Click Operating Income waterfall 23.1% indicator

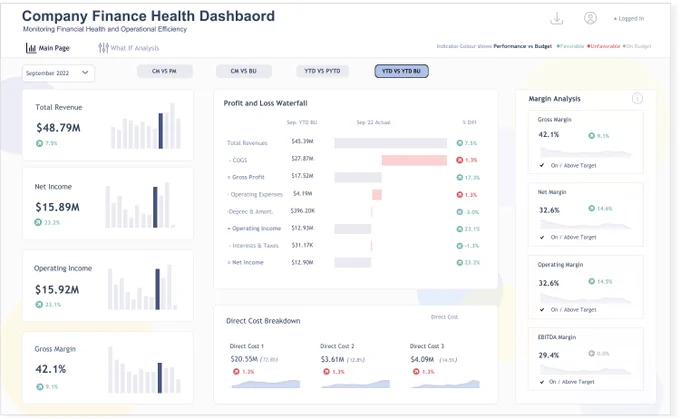click(460, 229)
